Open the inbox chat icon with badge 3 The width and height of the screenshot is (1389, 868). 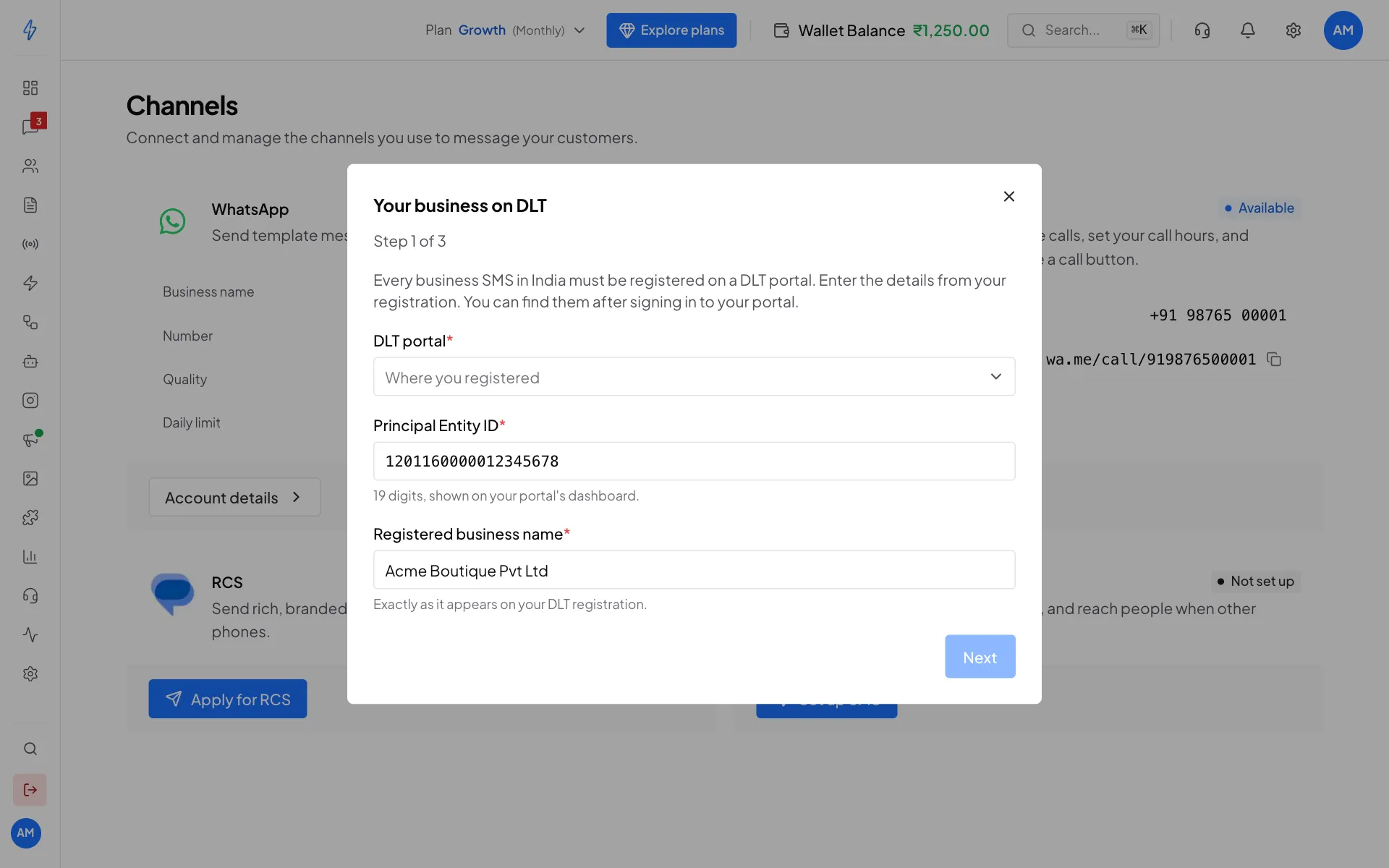pyautogui.click(x=30, y=127)
